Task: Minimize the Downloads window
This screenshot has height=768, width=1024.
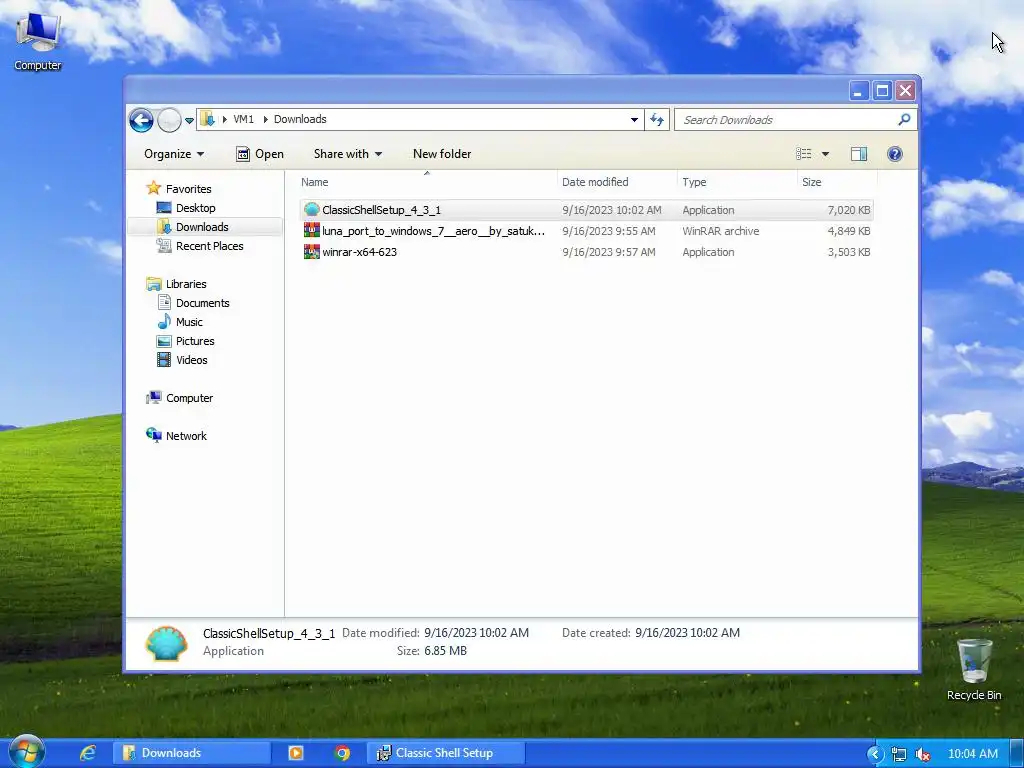Action: click(858, 91)
